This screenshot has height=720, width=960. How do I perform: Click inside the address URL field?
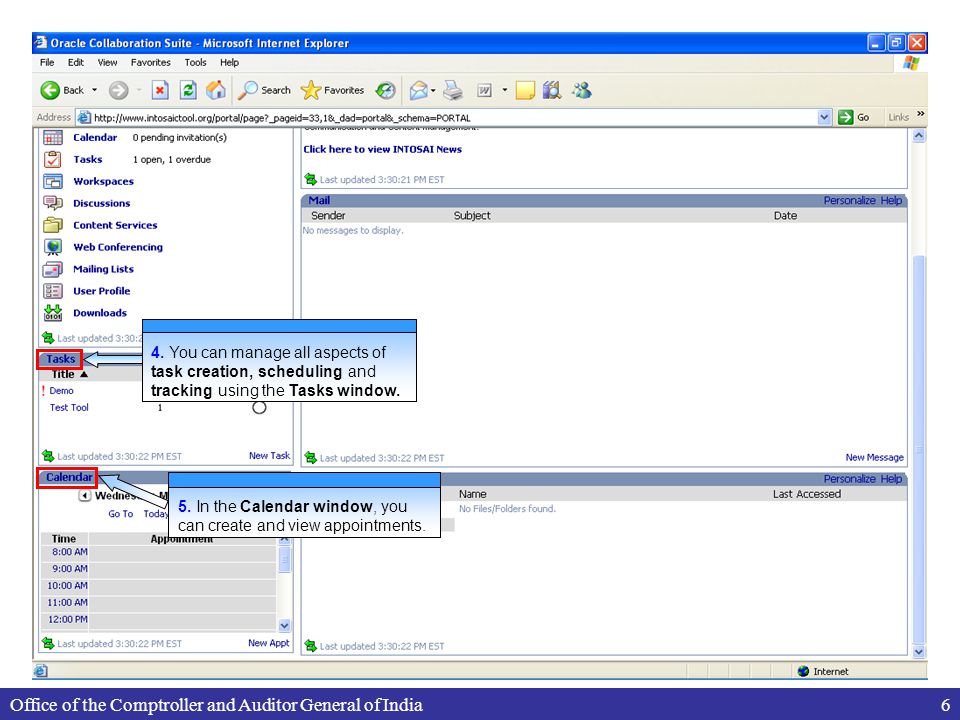point(453,118)
